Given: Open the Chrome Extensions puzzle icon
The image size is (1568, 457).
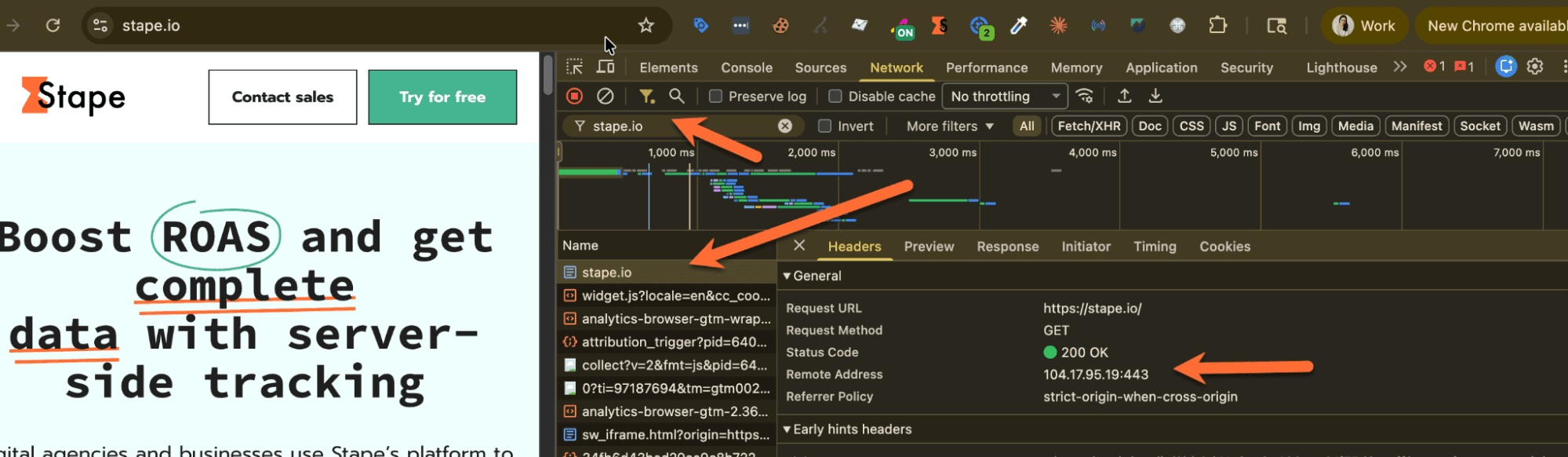Looking at the screenshot, I should (1217, 25).
